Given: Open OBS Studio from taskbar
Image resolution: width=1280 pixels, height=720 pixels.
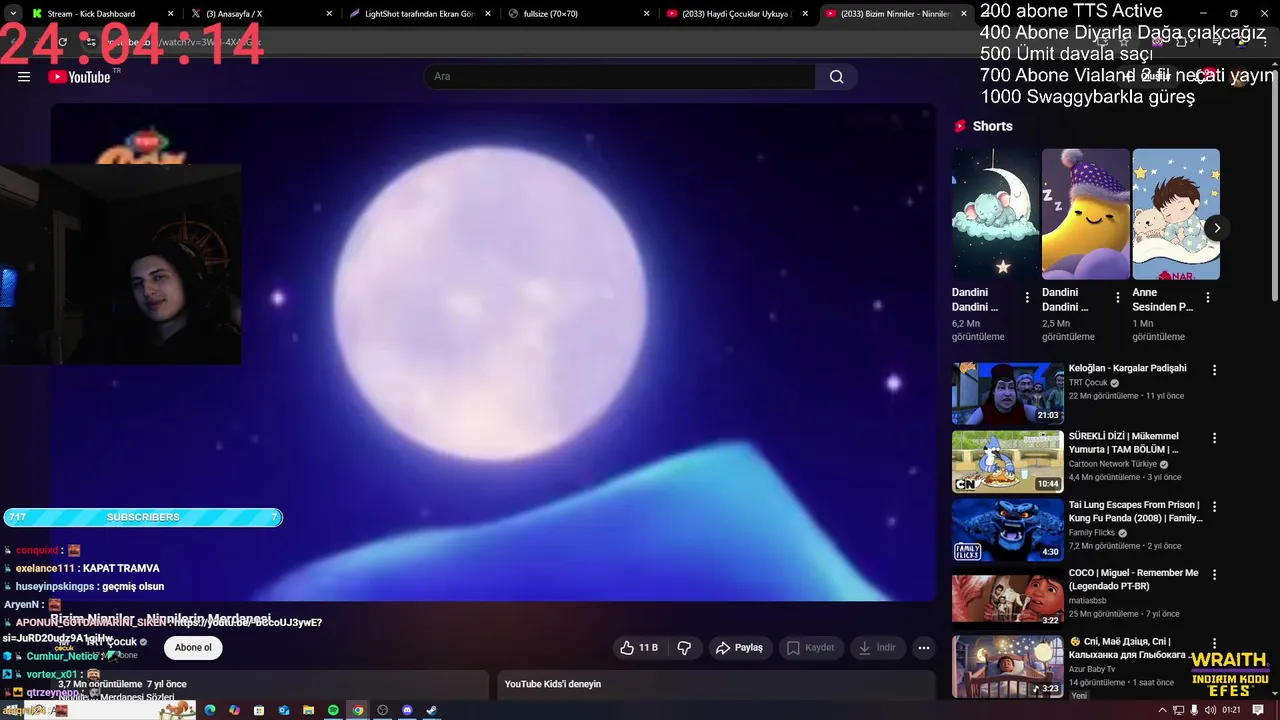Looking at the screenshot, I should click(382, 710).
